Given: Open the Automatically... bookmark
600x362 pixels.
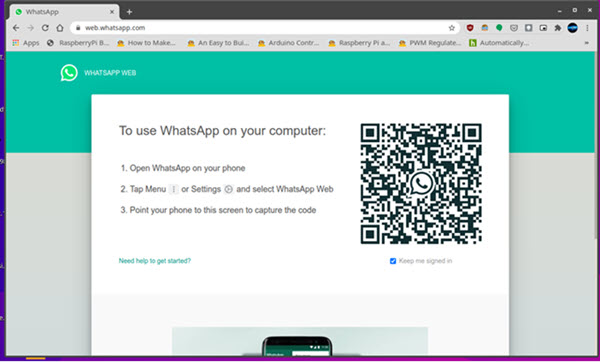Looking at the screenshot, I should click(499, 43).
